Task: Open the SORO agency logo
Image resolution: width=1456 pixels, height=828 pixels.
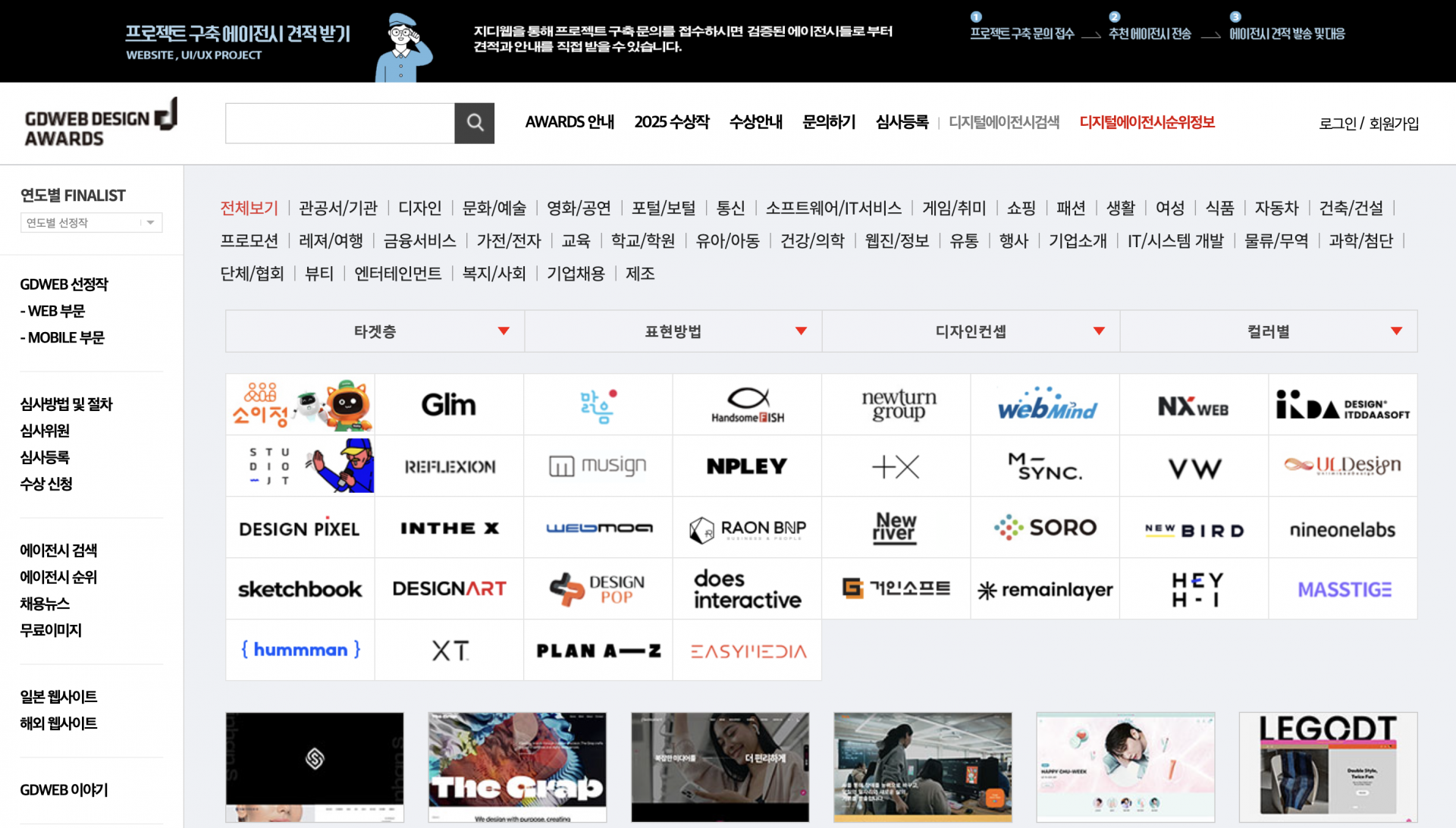Action: [x=1046, y=528]
